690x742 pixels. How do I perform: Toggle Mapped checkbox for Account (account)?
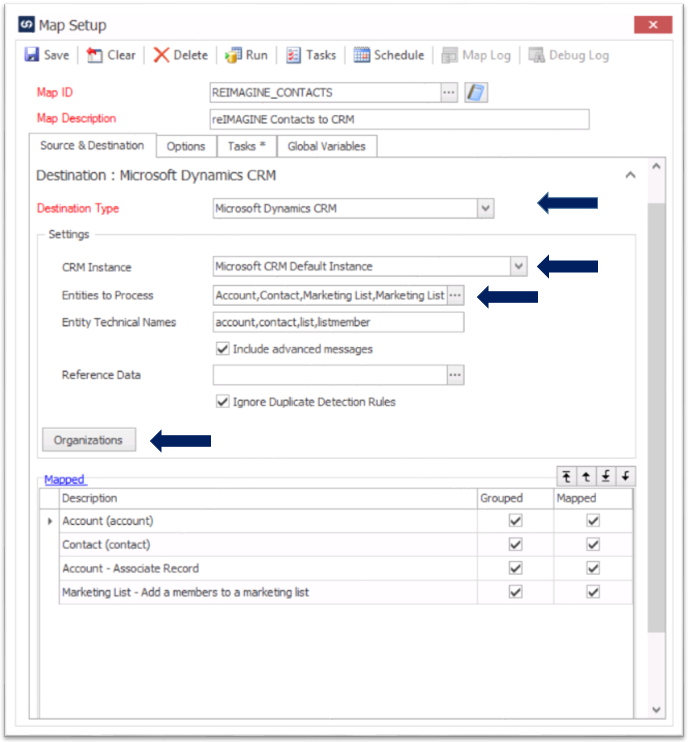[593, 521]
